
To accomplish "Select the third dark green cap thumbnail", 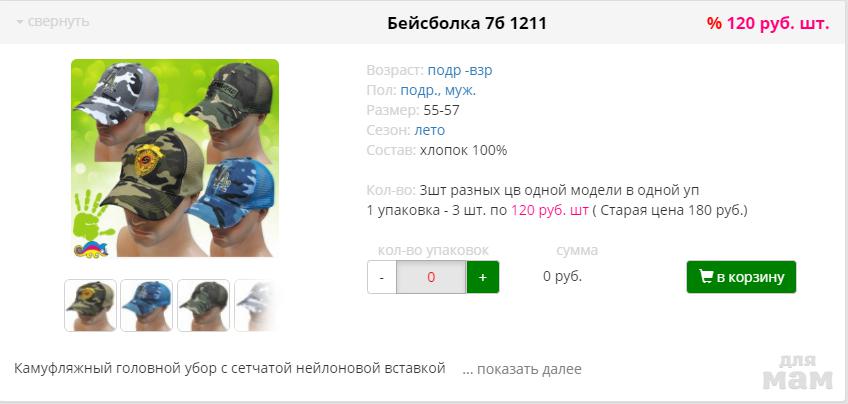I will click(x=203, y=305).
